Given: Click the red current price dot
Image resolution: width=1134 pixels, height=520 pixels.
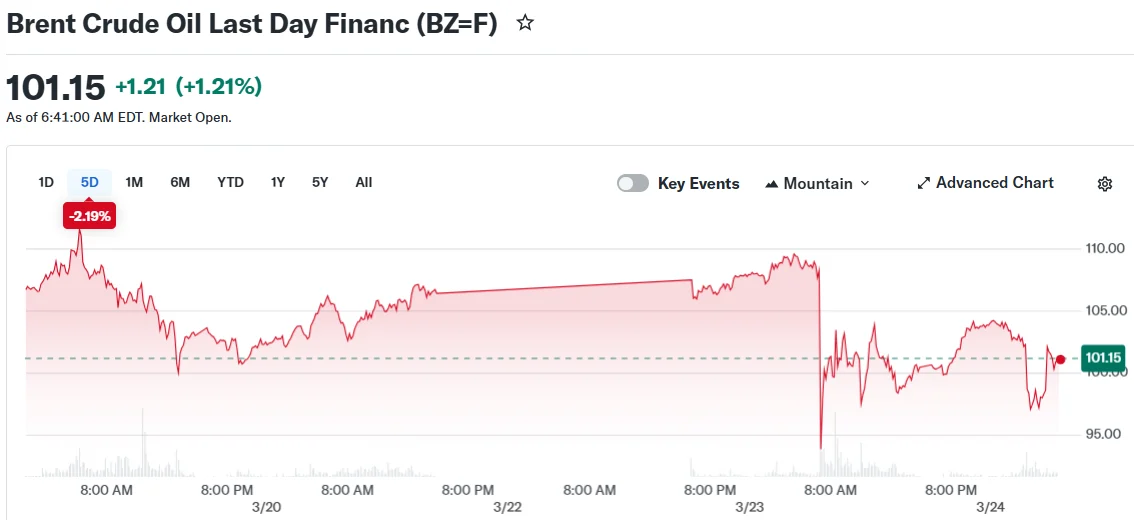Looking at the screenshot, I should click(x=1060, y=359).
